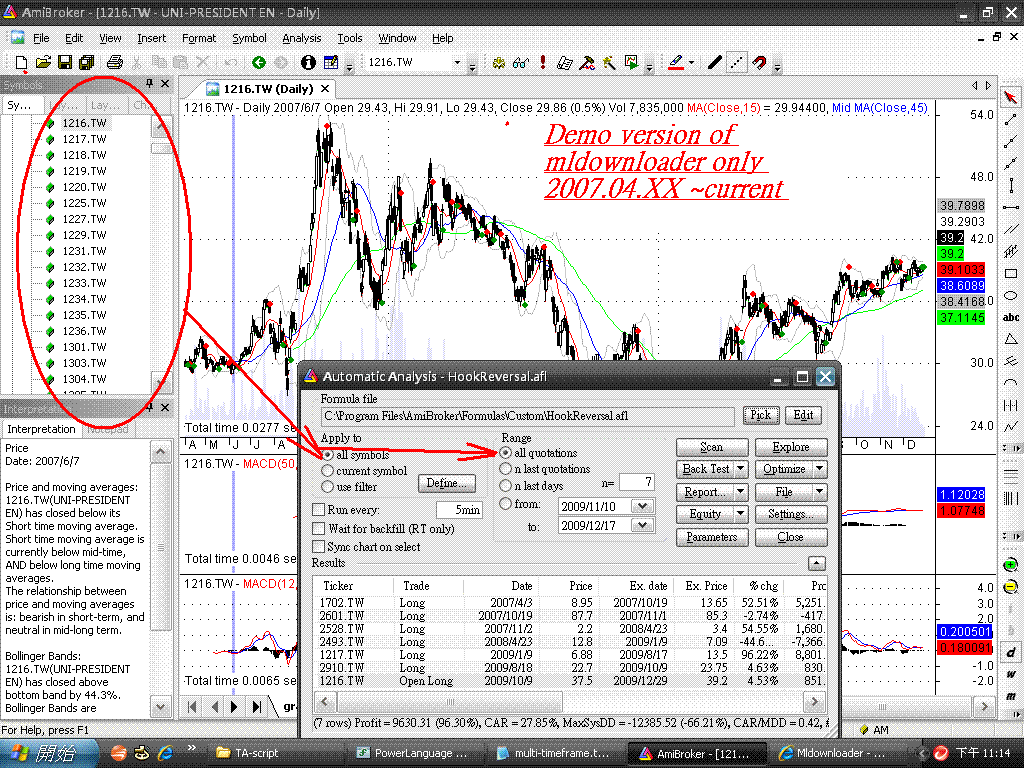This screenshot has width=1024, height=768.
Task: Select 'n last quotations' range option
Action: [x=505, y=469]
